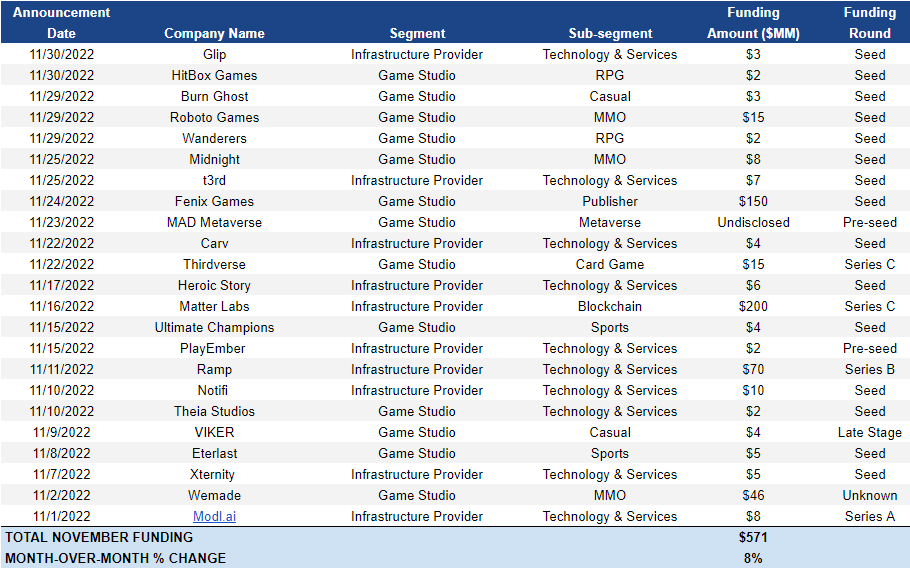Select the $46 funding amount cell
The width and height of the screenshot is (910, 568).
[753, 495]
